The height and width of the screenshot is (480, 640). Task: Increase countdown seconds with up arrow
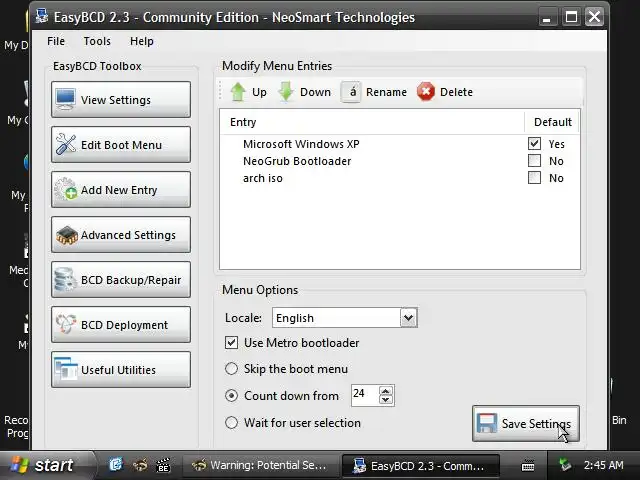pyautogui.click(x=386, y=391)
